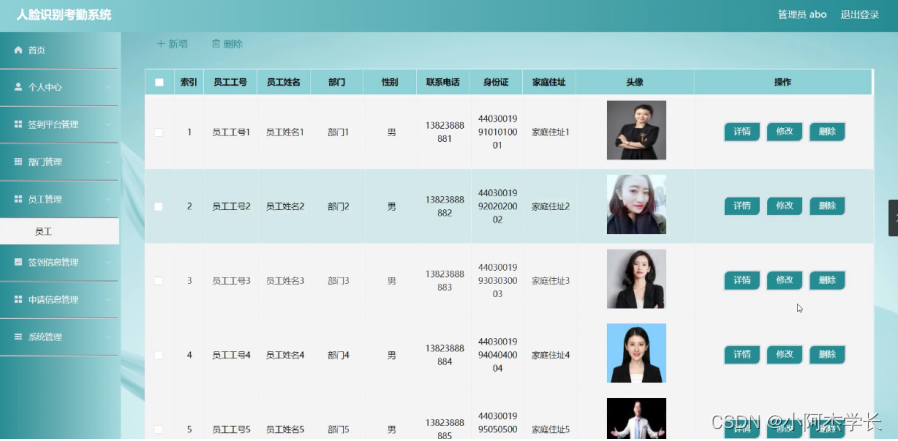The height and width of the screenshot is (441, 898).
Task: Open the 首页 menu item
Action: [60, 50]
